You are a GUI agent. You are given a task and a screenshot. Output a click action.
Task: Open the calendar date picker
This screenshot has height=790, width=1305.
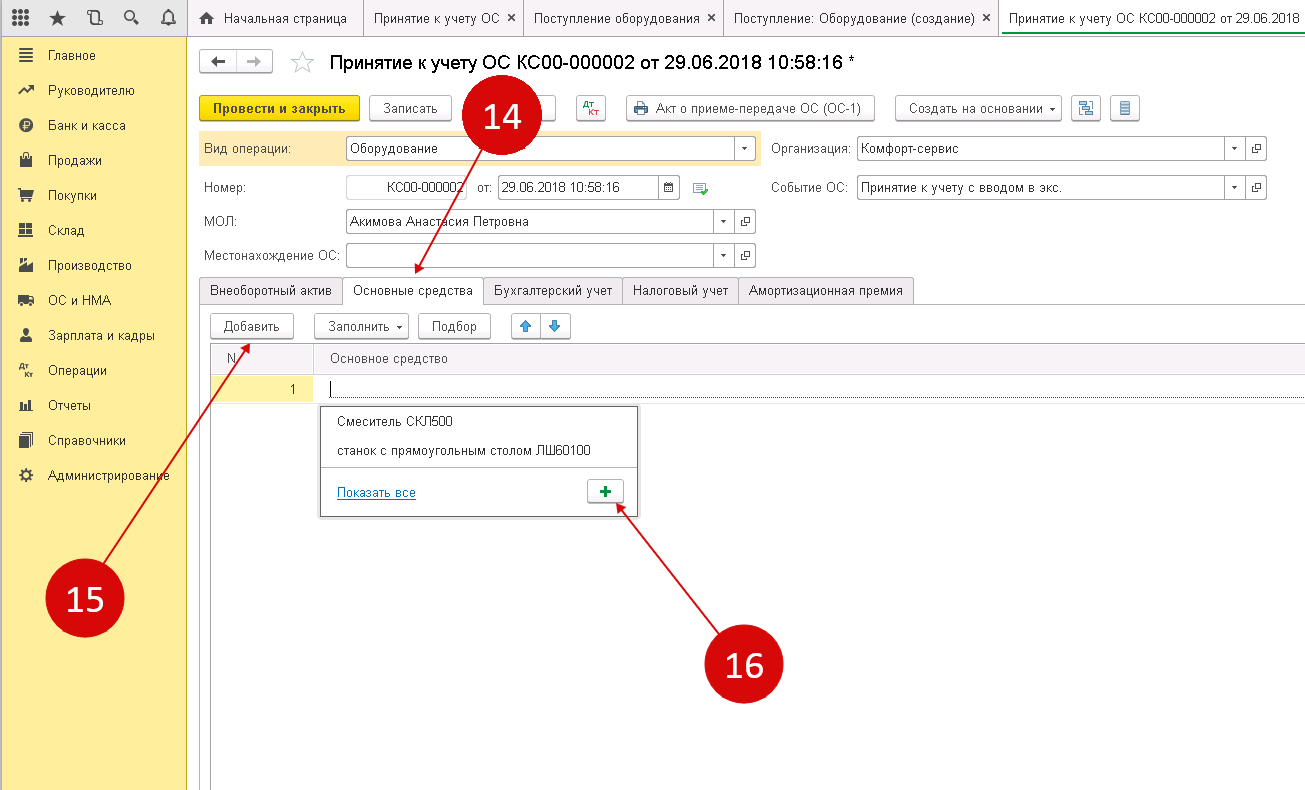pos(670,187)
